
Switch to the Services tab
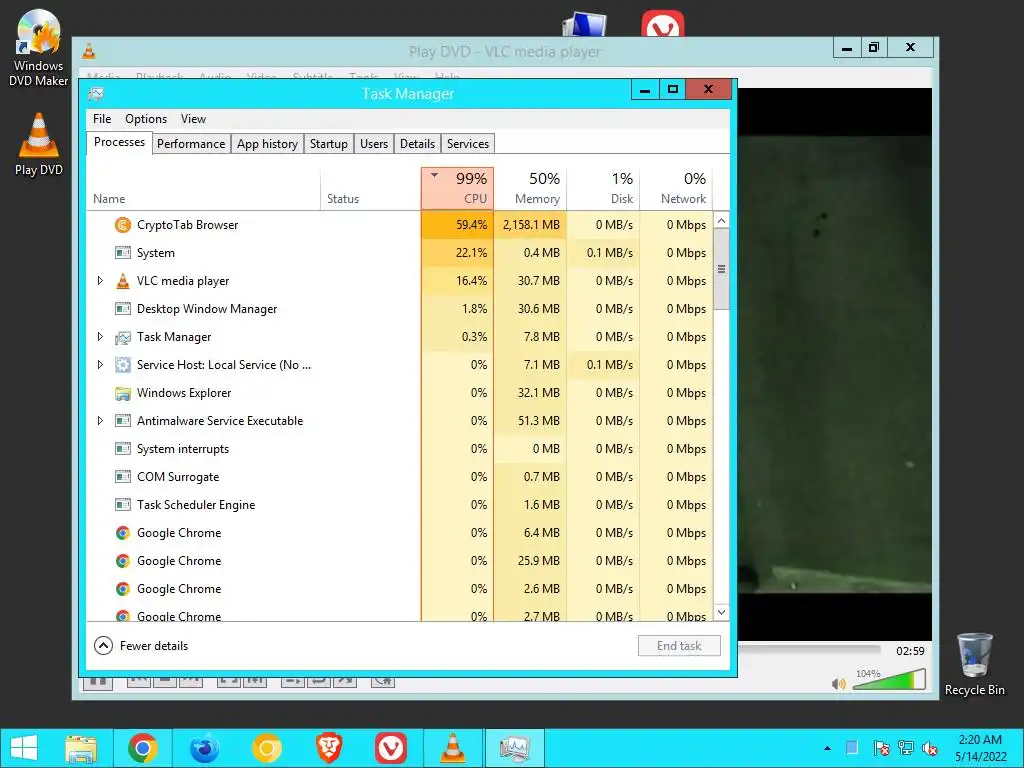pyautogui.click(x=468, y=144)
